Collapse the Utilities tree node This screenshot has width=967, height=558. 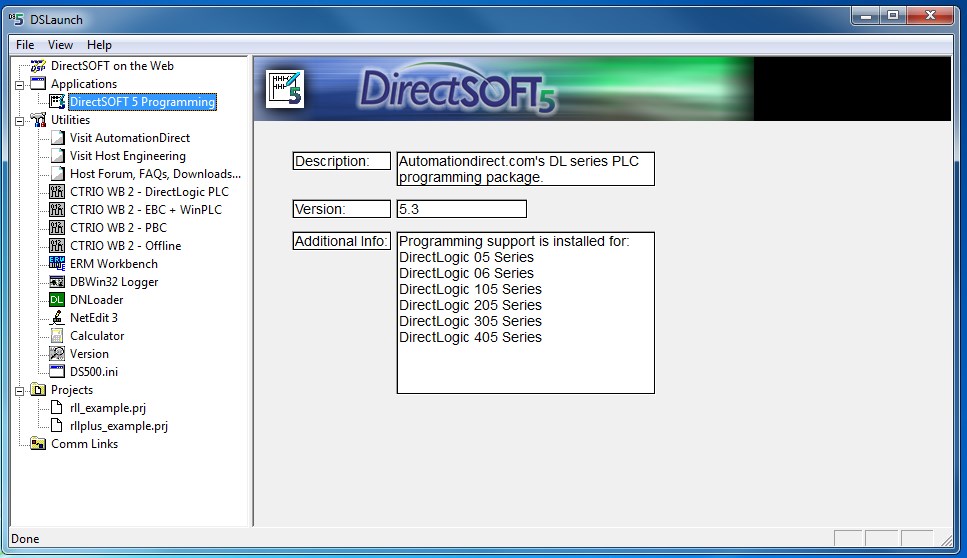point(19,120)
